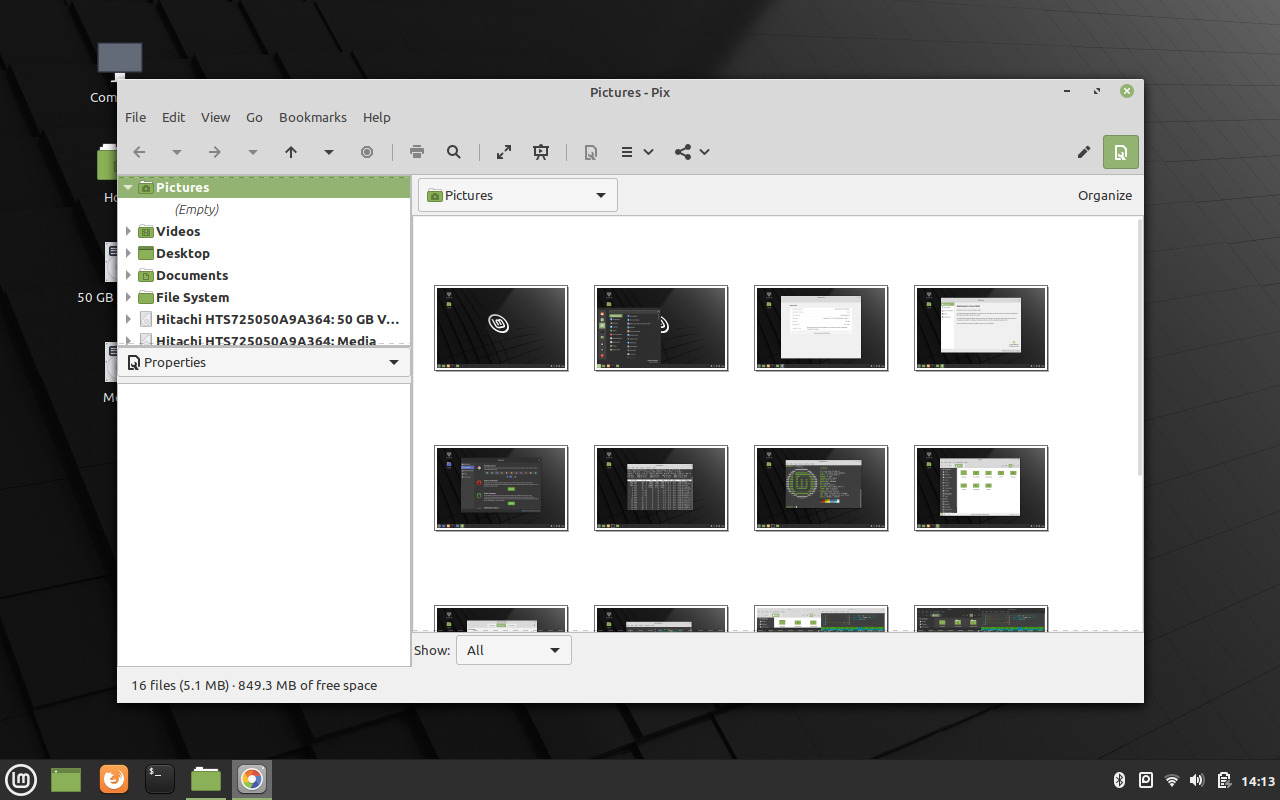1280x800 pixels.
Task: Click the Bluetooth tray icon
Action: pos(1120,780)
